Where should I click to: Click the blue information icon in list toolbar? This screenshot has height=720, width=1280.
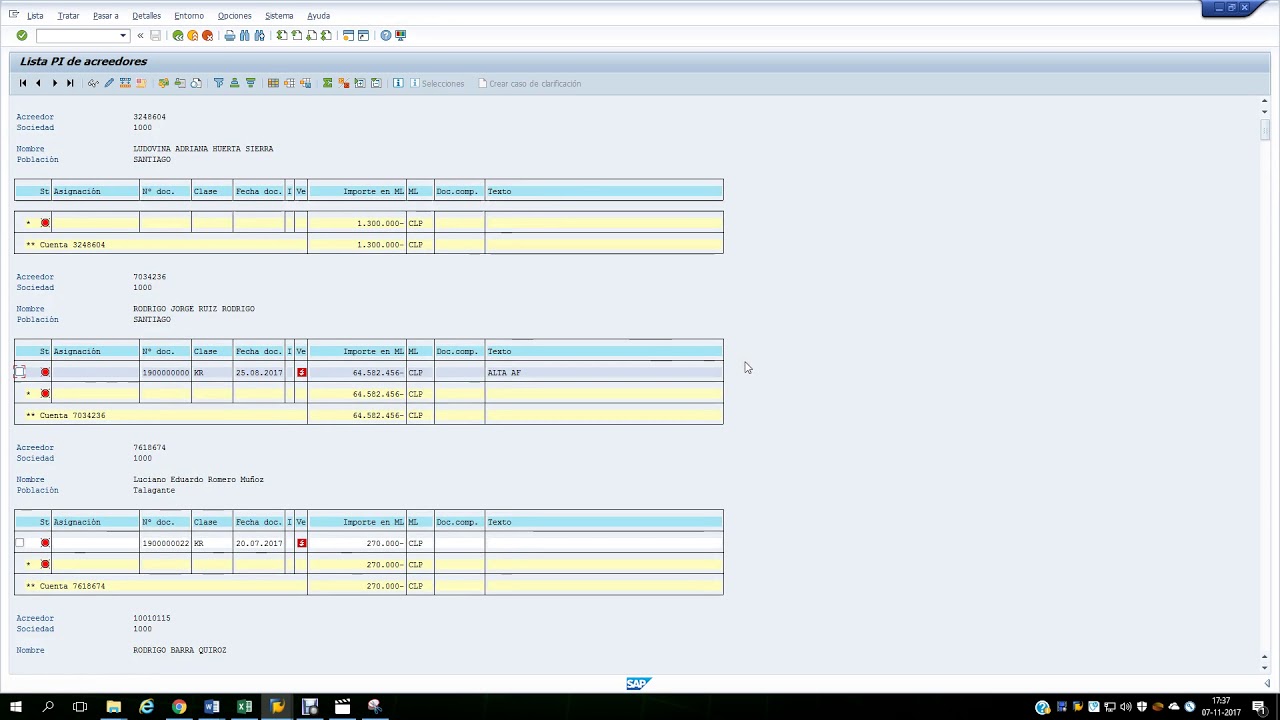tap(398, 83)
